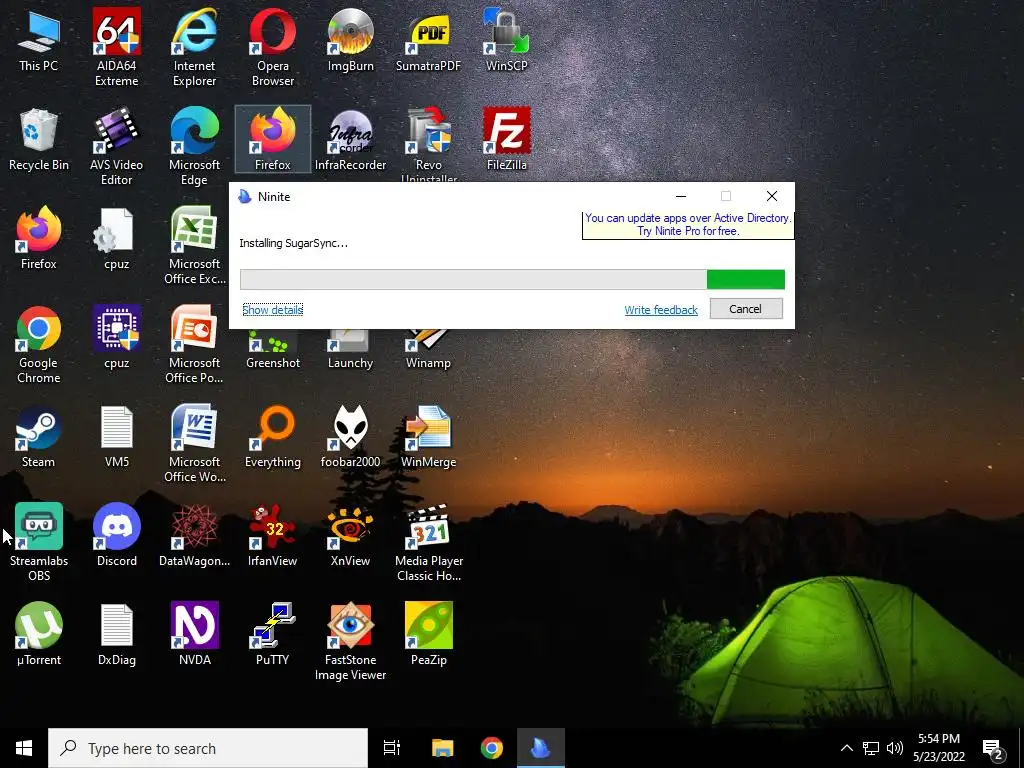Viewport: 1024px width, 768px height.
Task: Click the Discord desktop icon
Action: coord(116,536)
